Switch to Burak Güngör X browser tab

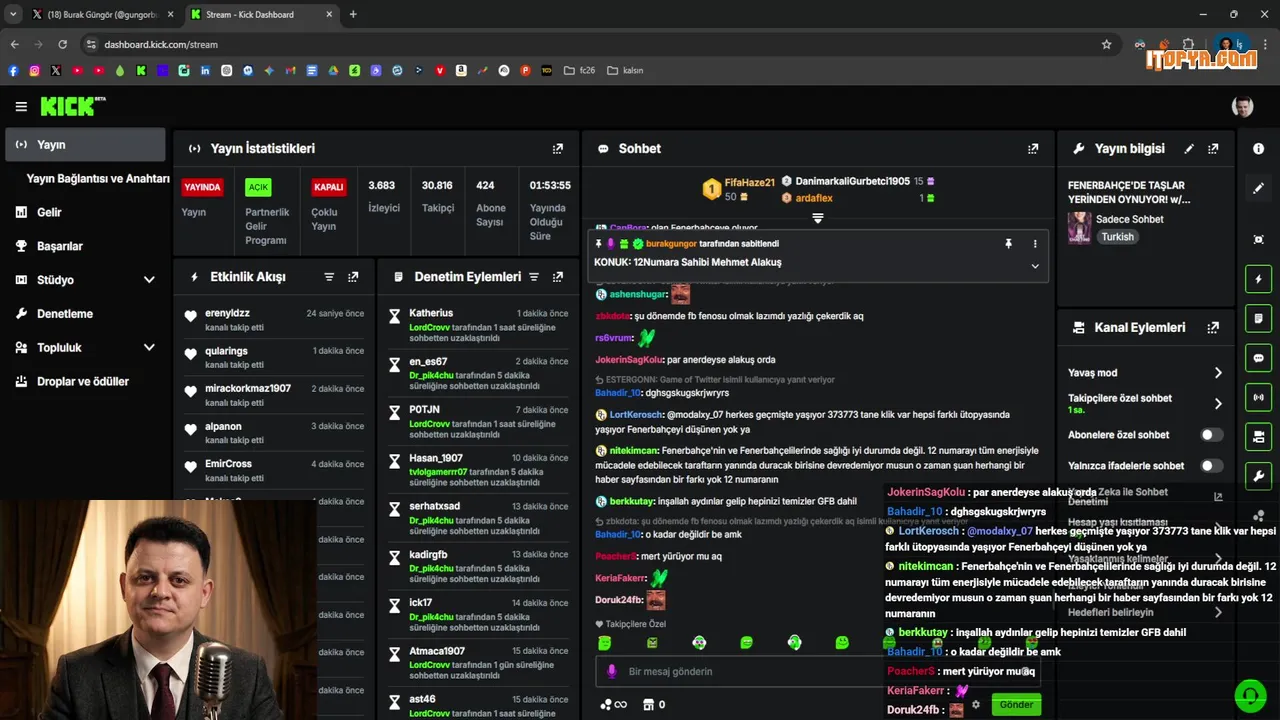[102, 15]
